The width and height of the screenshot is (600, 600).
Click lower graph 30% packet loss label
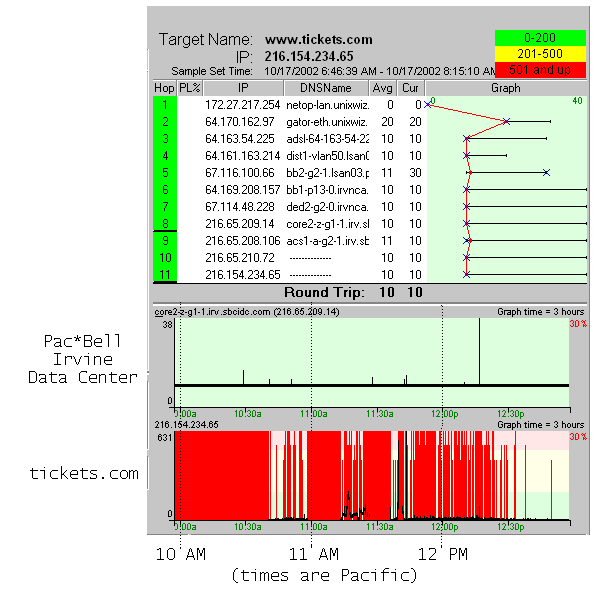pyautogui.click(x=578, y=437)
